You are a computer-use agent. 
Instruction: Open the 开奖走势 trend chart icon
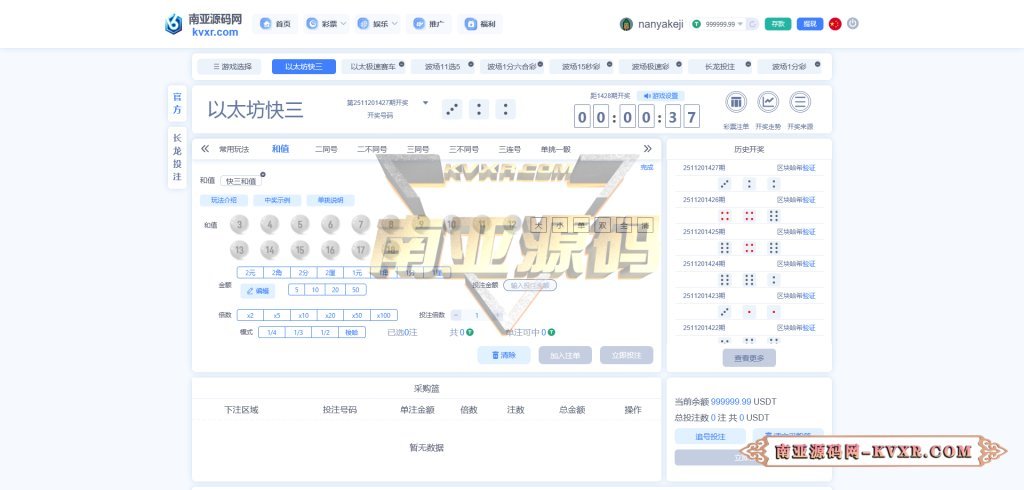pos(768,103)
